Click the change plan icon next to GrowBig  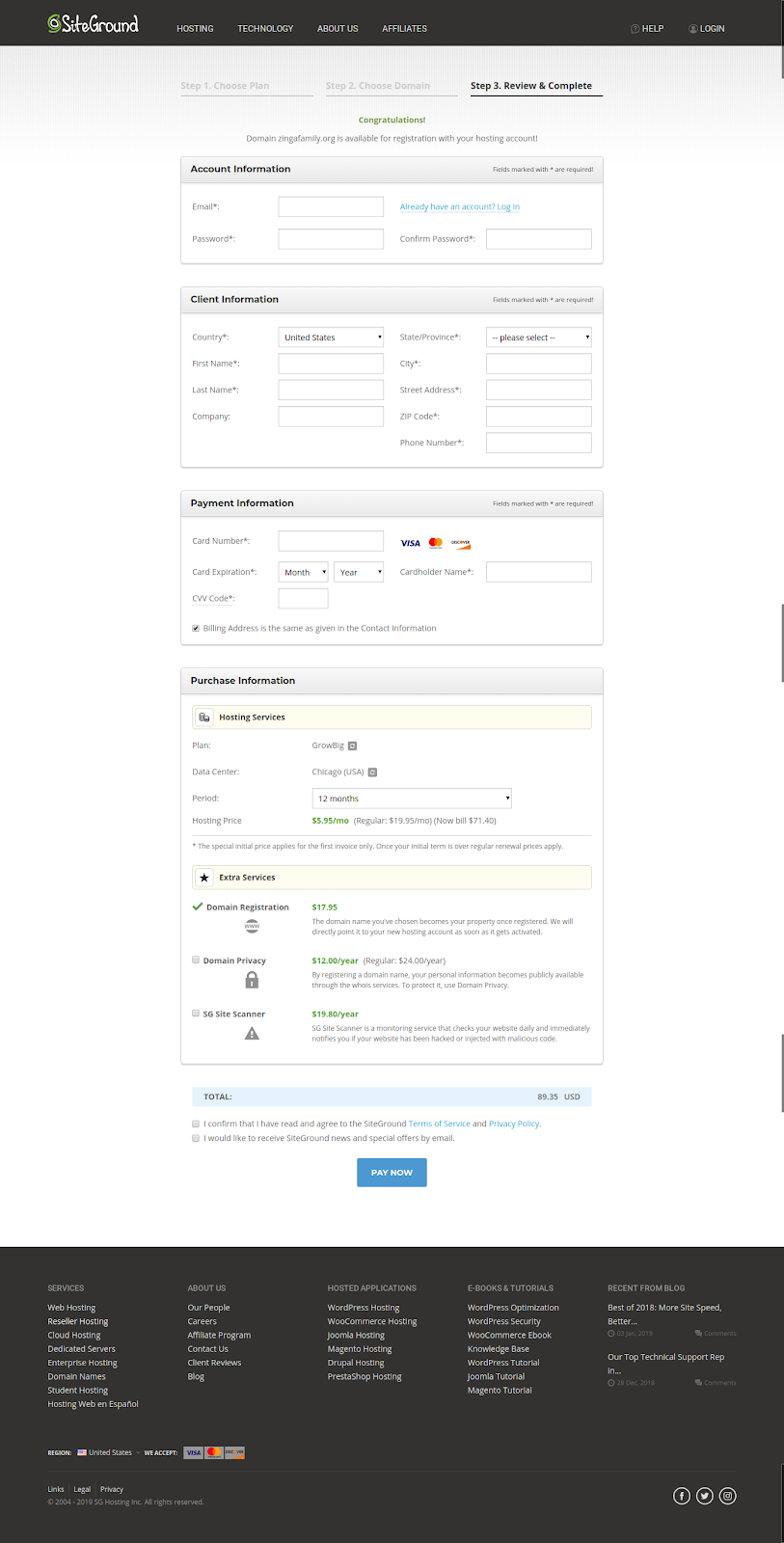(x=353, y=745)
